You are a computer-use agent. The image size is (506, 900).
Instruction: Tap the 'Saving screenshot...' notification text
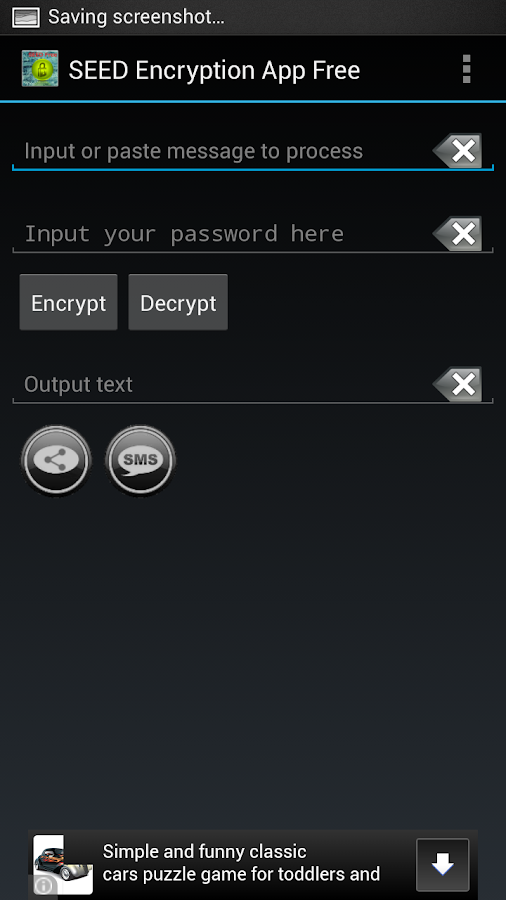click(x=136, y=17)
